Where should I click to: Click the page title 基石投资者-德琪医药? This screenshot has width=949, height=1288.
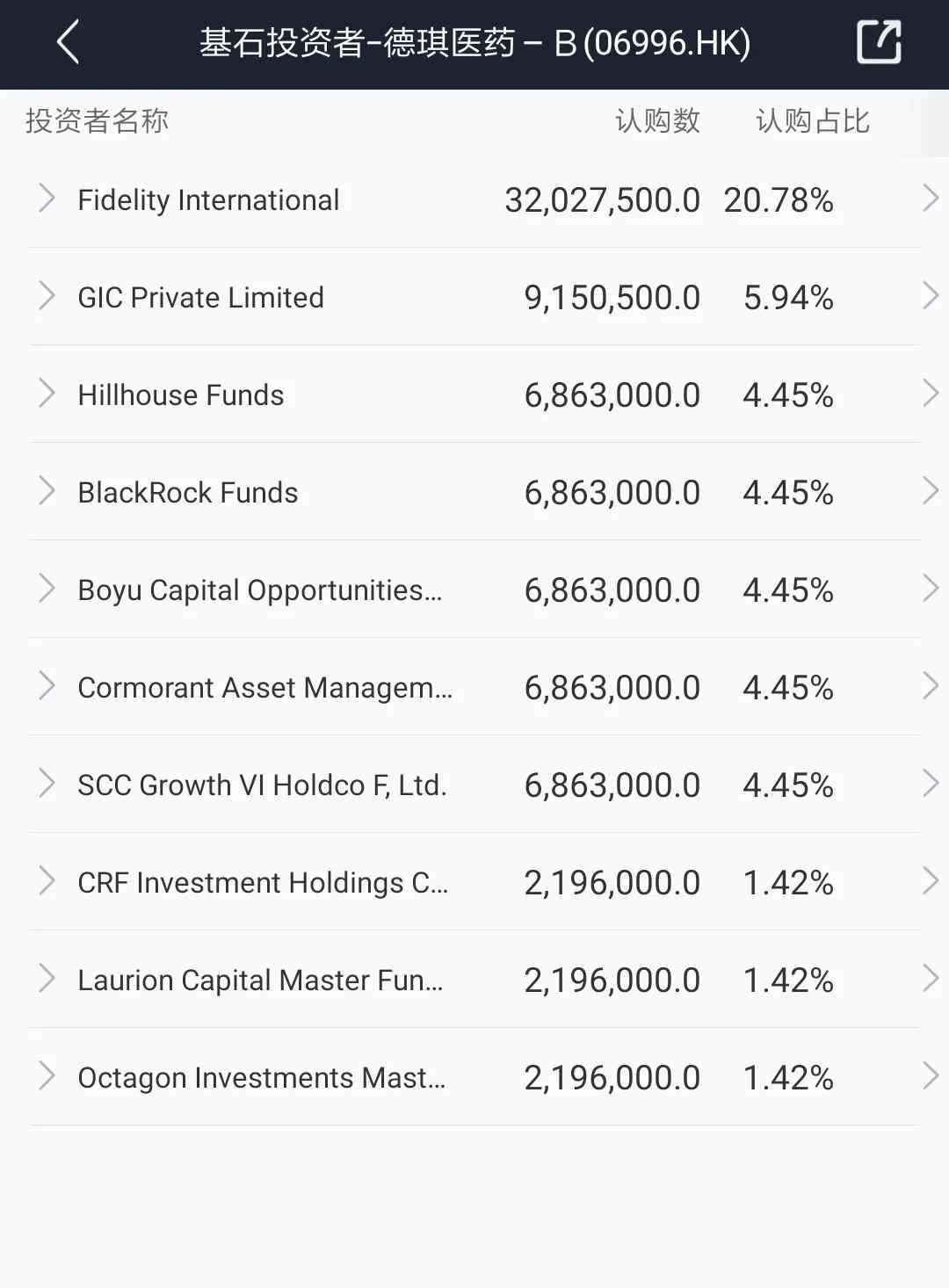point(474,43)
